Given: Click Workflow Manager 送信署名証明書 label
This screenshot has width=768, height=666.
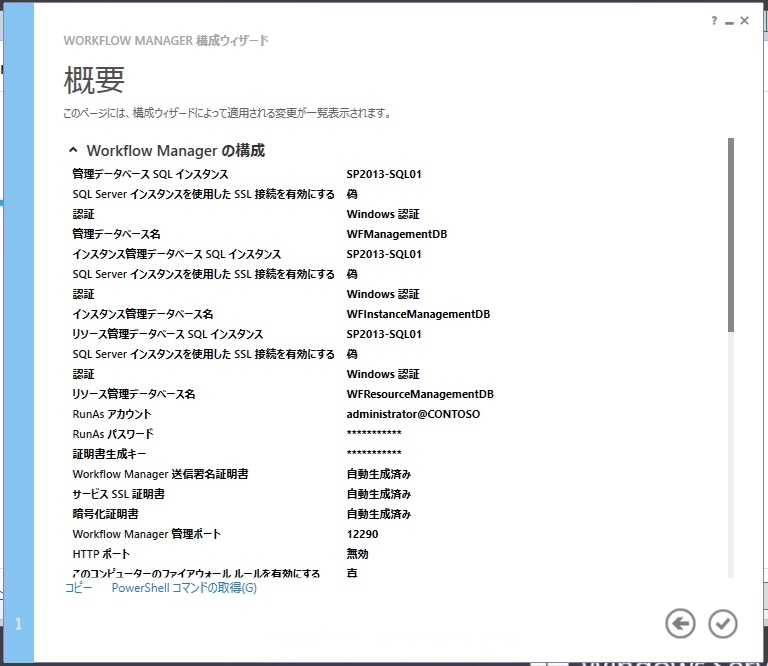Looking at the screenshot, I should pos(161,474).
